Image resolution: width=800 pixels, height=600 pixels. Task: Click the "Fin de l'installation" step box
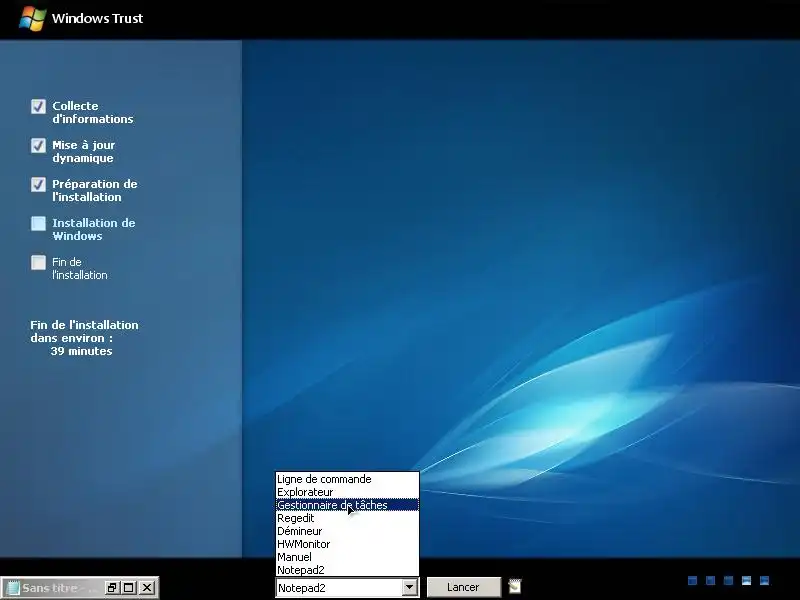pyautogui.click(x=38, y=262)
